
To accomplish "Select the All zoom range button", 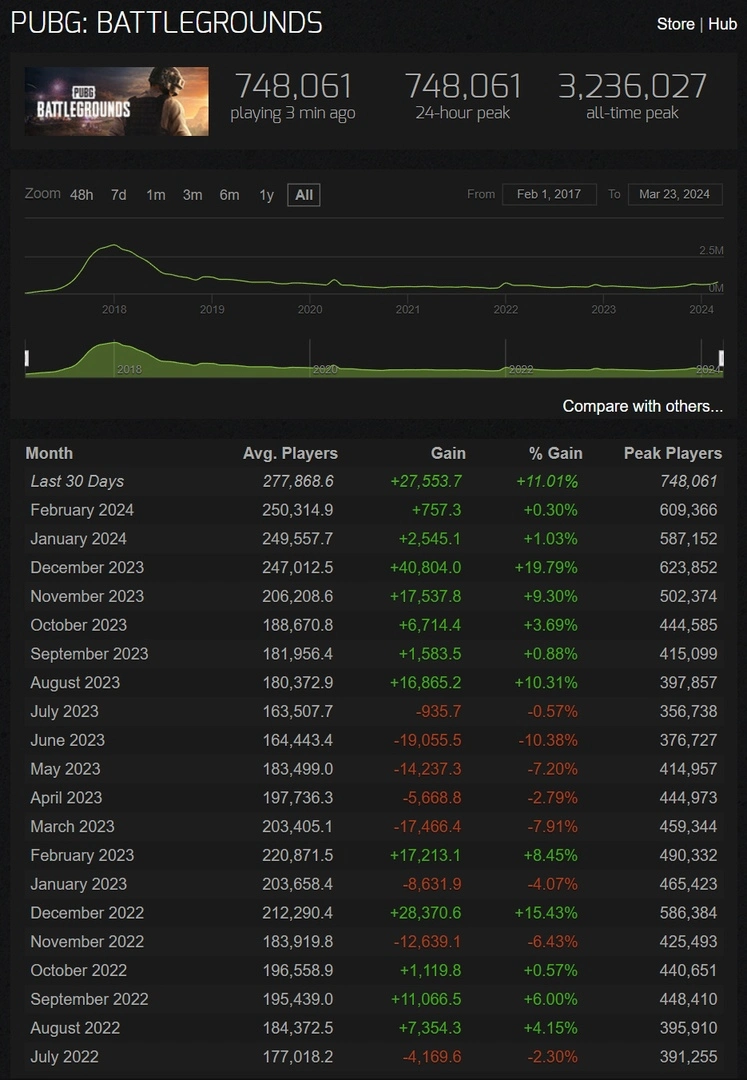I will coord(304,195).
